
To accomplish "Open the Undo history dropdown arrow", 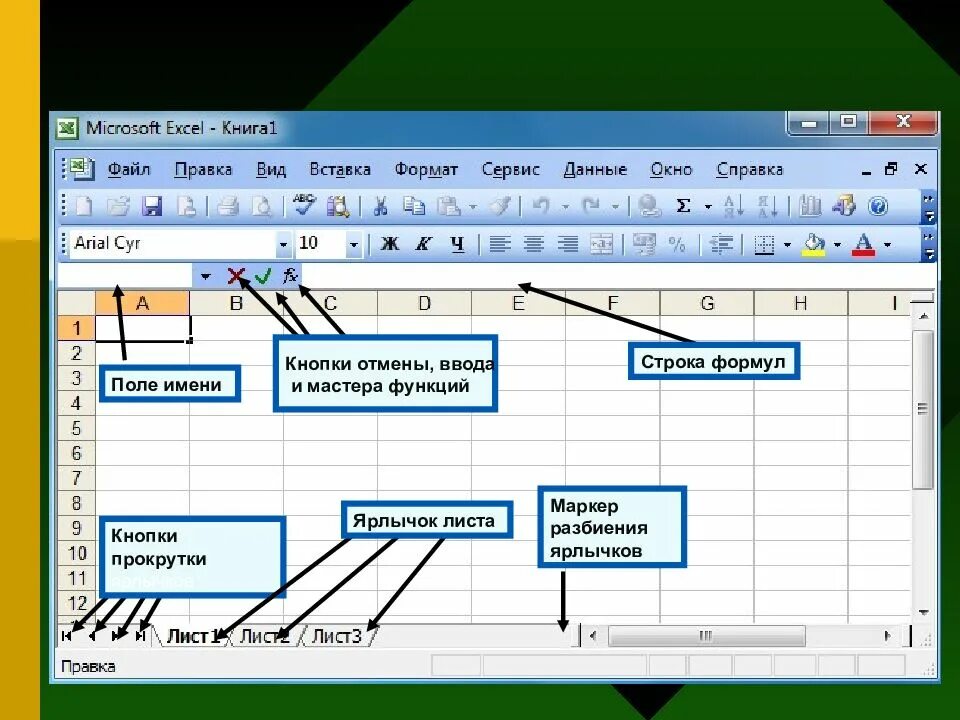I will (x=565, y=206).
